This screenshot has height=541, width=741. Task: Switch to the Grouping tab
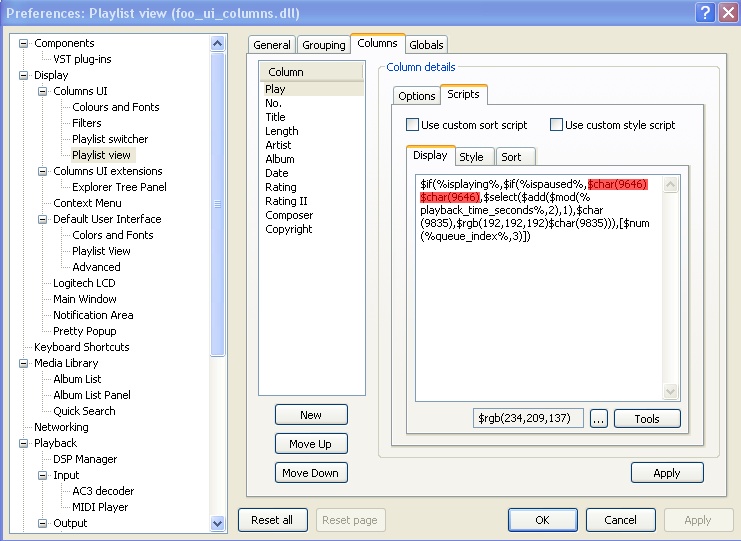point(324,45)
